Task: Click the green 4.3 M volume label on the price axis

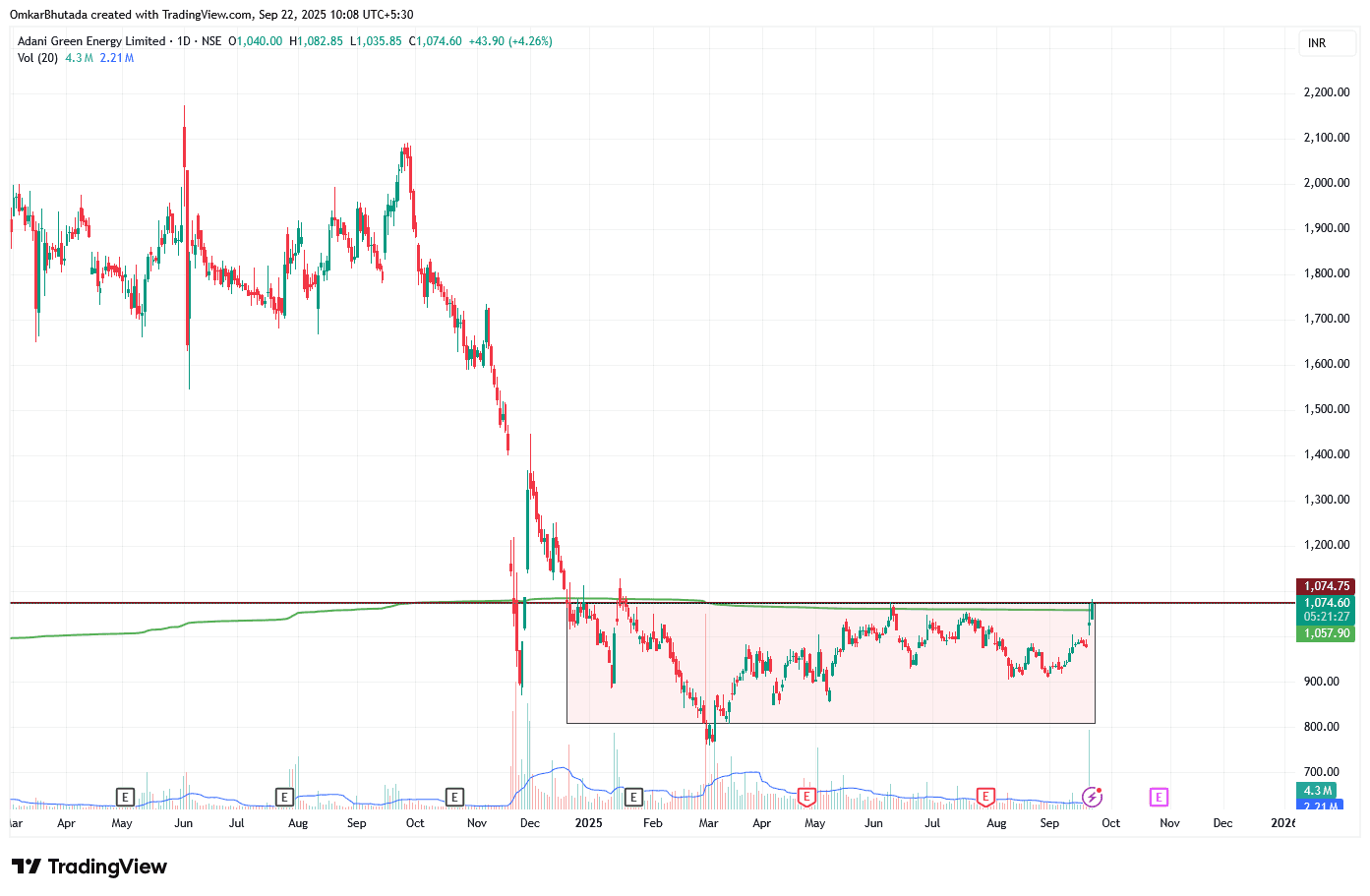Action: pyautogui.click(x=1318, y=791)
